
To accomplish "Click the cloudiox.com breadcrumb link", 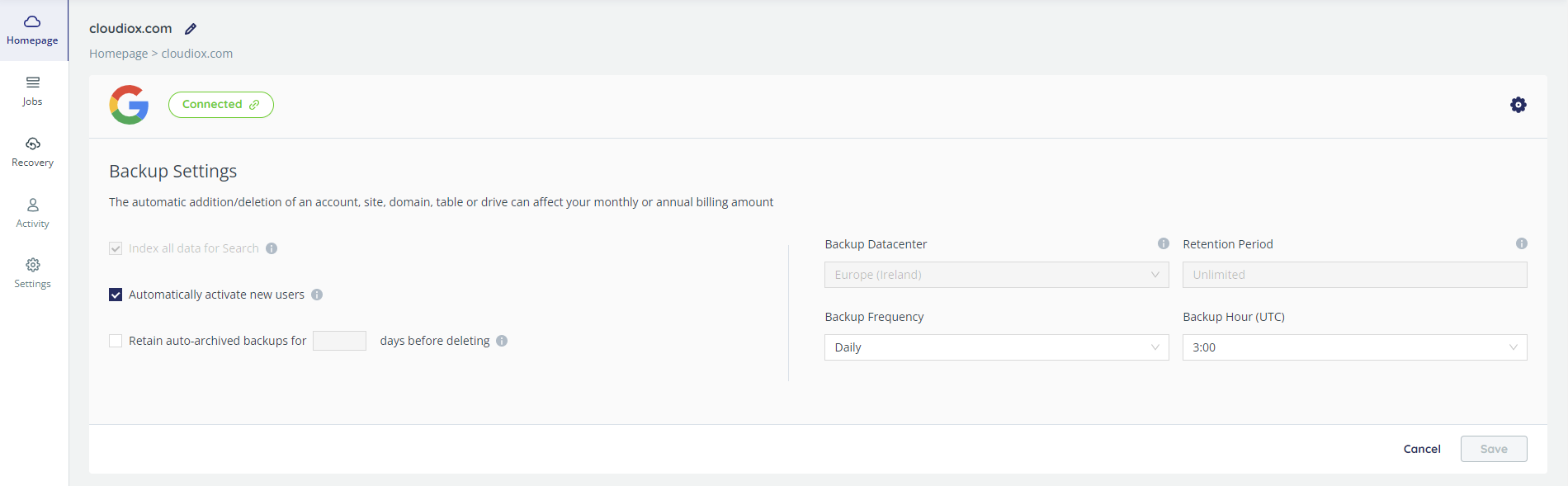I will click(x=197, y=54).
